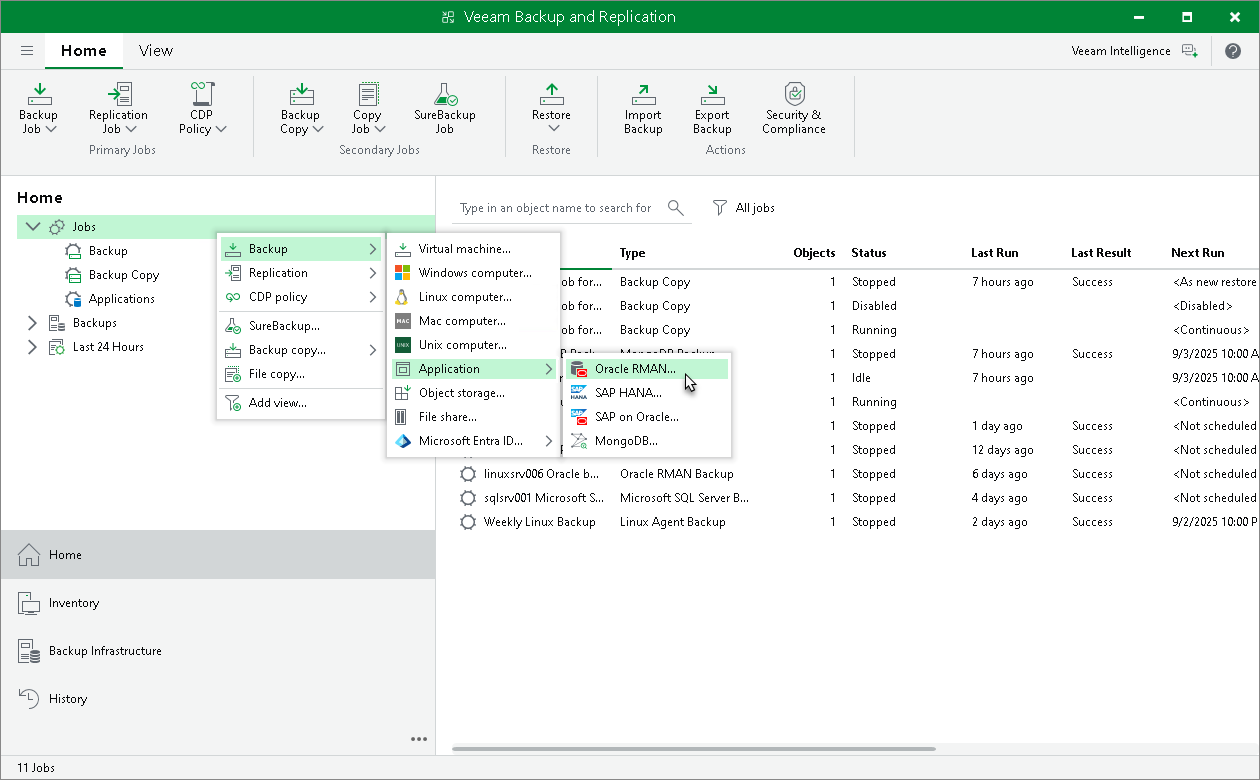Click the Mac computer... icon
The width and height of the screenshot is (1260, 780).
click(x=403, y=321)
